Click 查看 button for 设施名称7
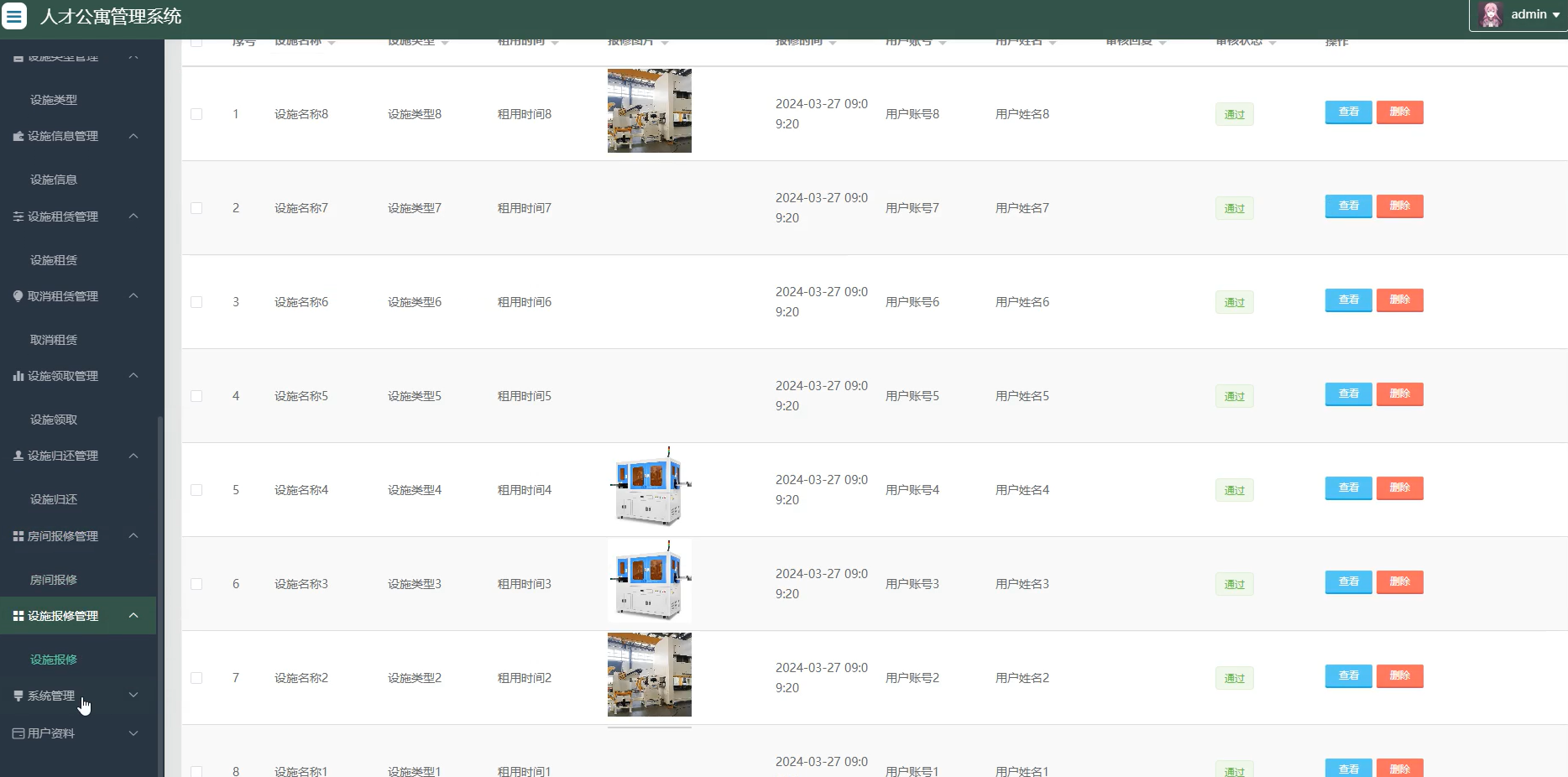The width and height of the screenshot is (1568, 777). 1348,206
